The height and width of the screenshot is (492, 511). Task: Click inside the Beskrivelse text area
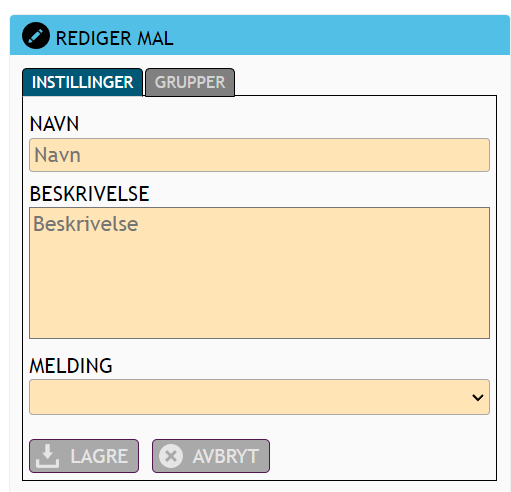click(x=259, y=273)
